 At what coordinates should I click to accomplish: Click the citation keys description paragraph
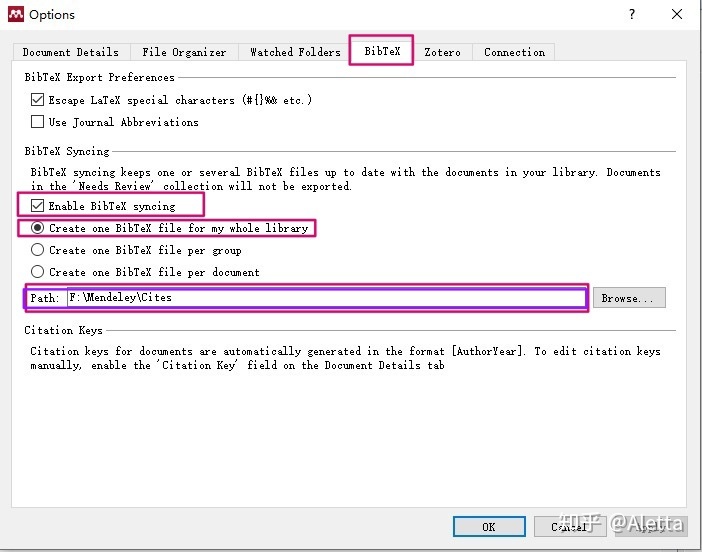click(345, 358)
